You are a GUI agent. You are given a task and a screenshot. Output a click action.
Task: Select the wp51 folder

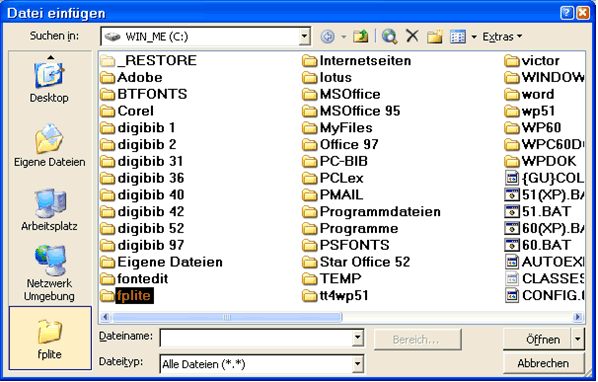[x=530, y=111]
